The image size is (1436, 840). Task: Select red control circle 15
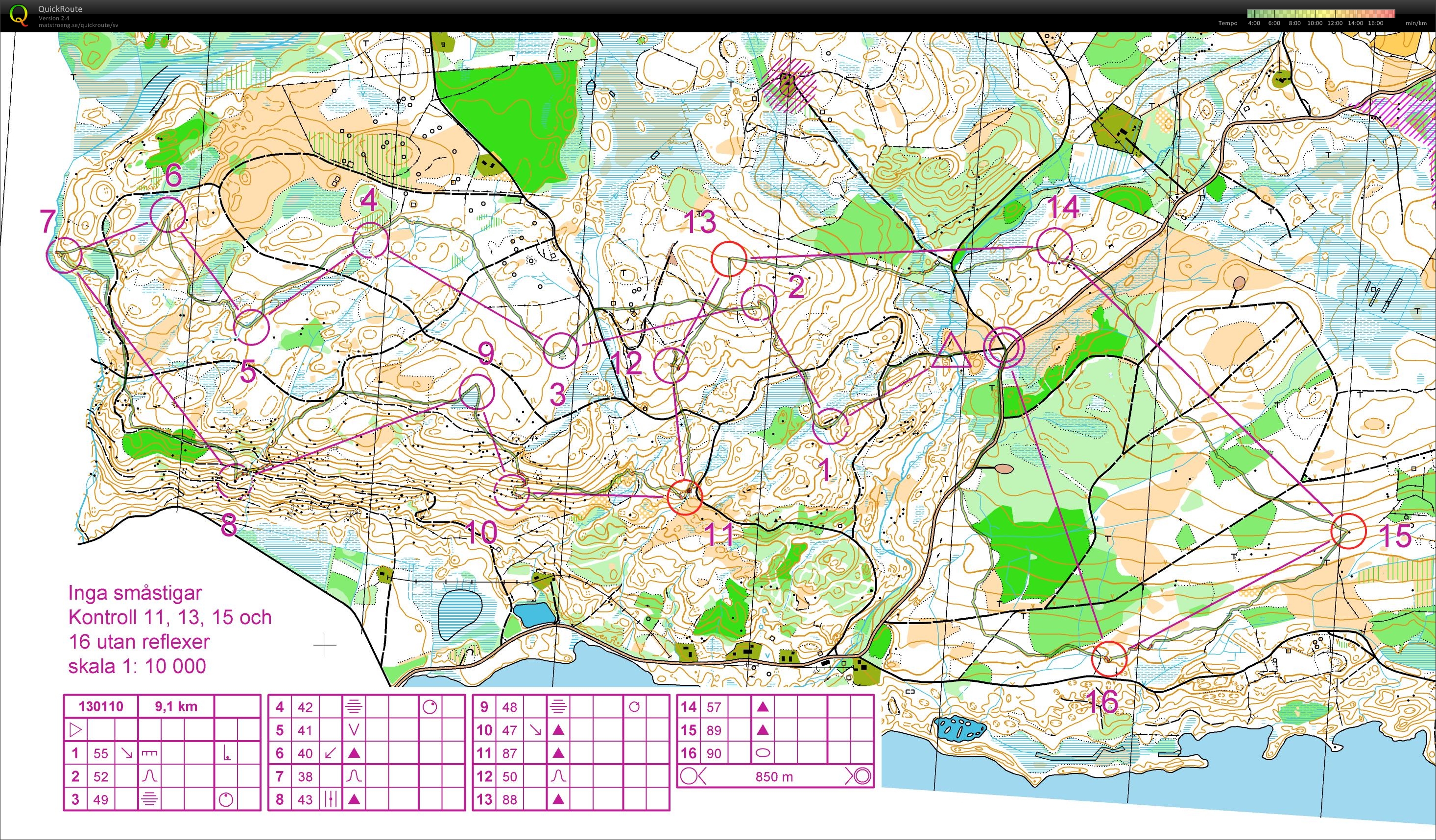coord(1348,531)
